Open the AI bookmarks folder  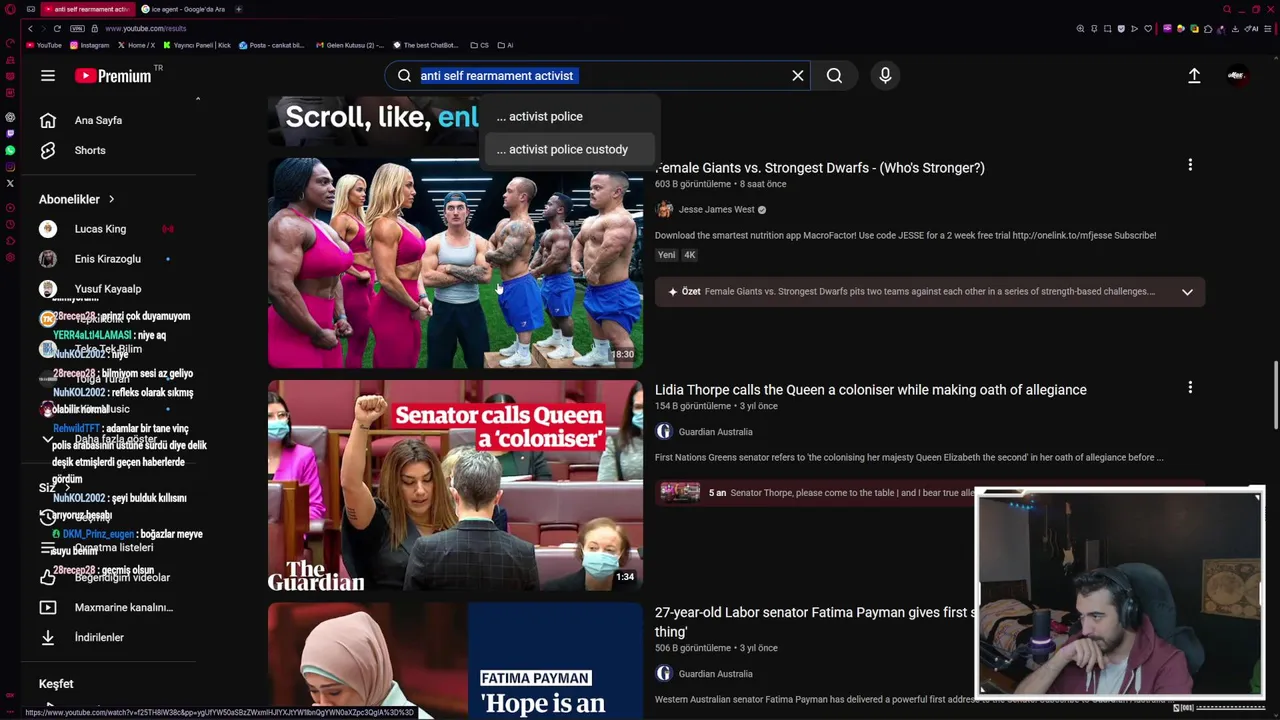(506, 45)
